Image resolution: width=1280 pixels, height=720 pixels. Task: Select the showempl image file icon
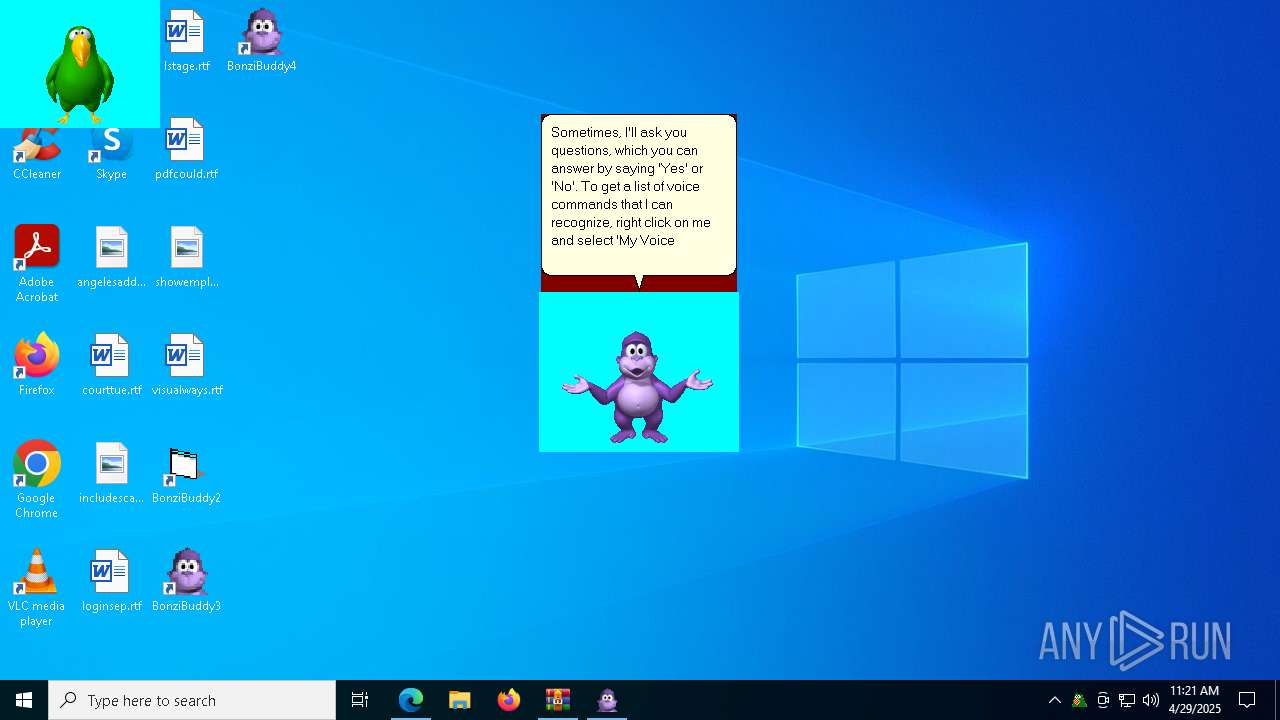point(186,257)
